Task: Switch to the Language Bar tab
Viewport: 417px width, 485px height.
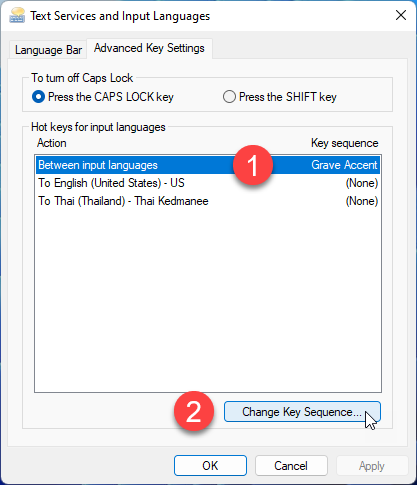Action: point(48,50)
